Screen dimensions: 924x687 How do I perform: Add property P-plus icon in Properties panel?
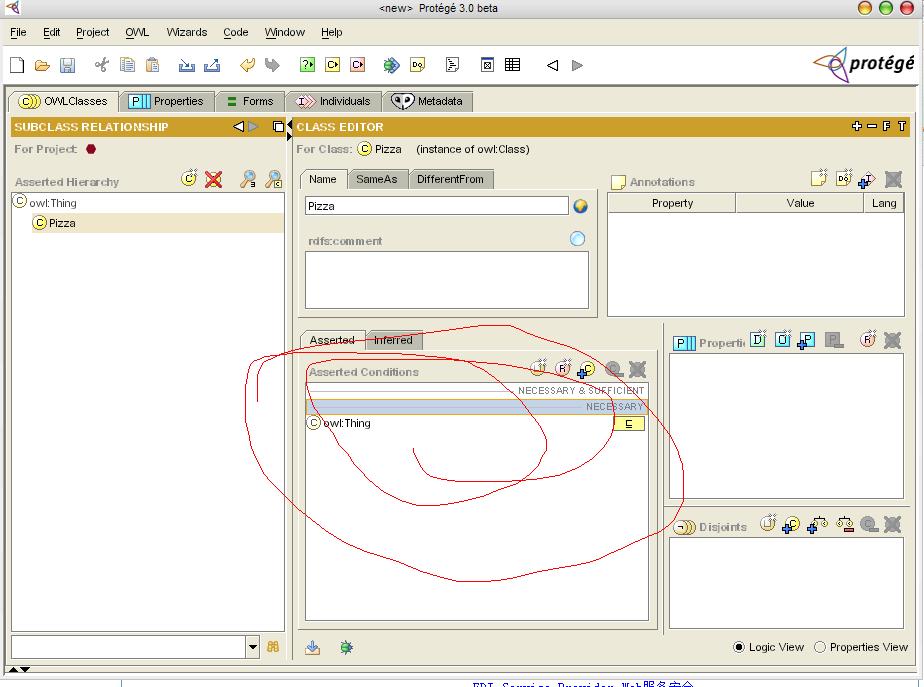click(806, 341)
